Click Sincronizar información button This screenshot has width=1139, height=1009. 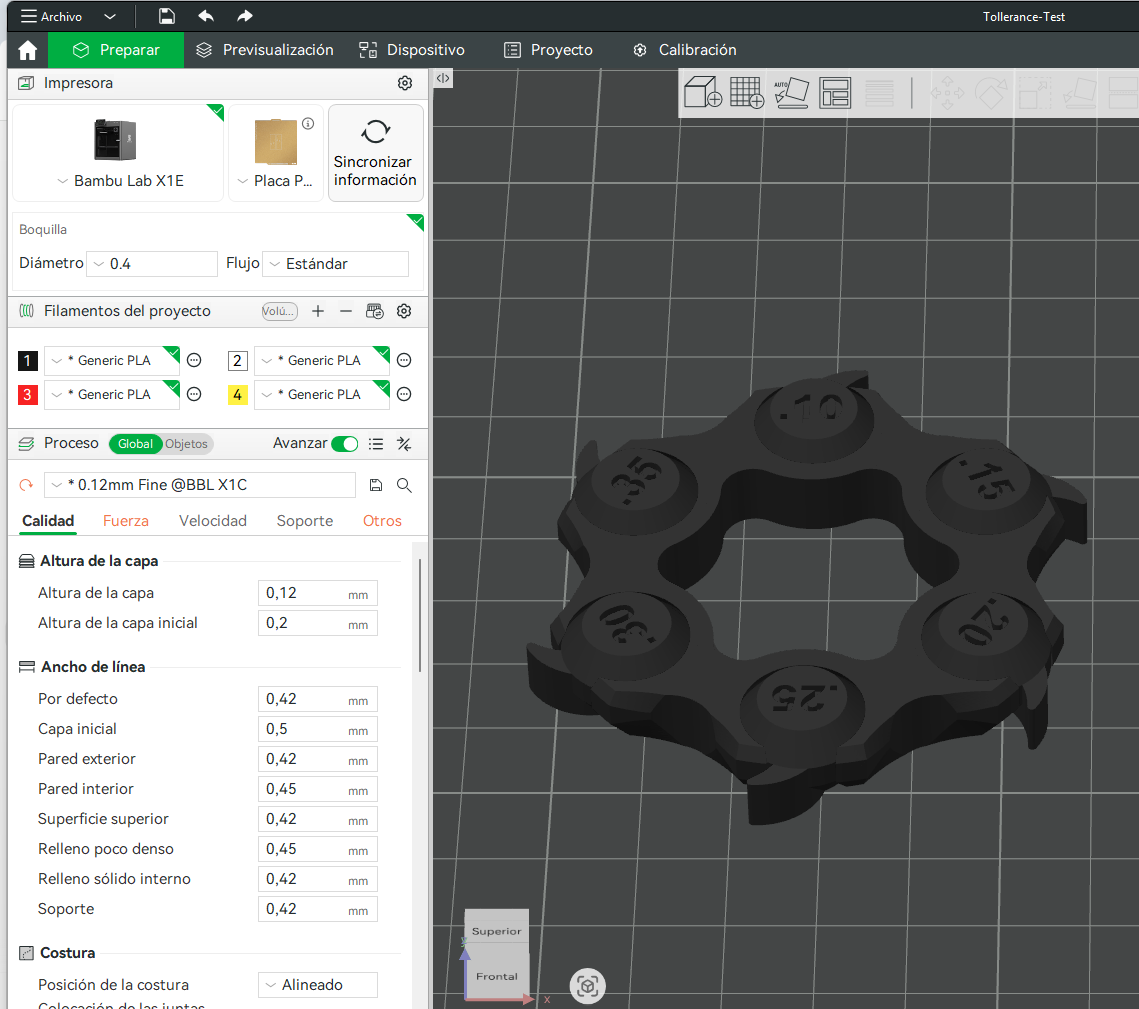(376, 153)
